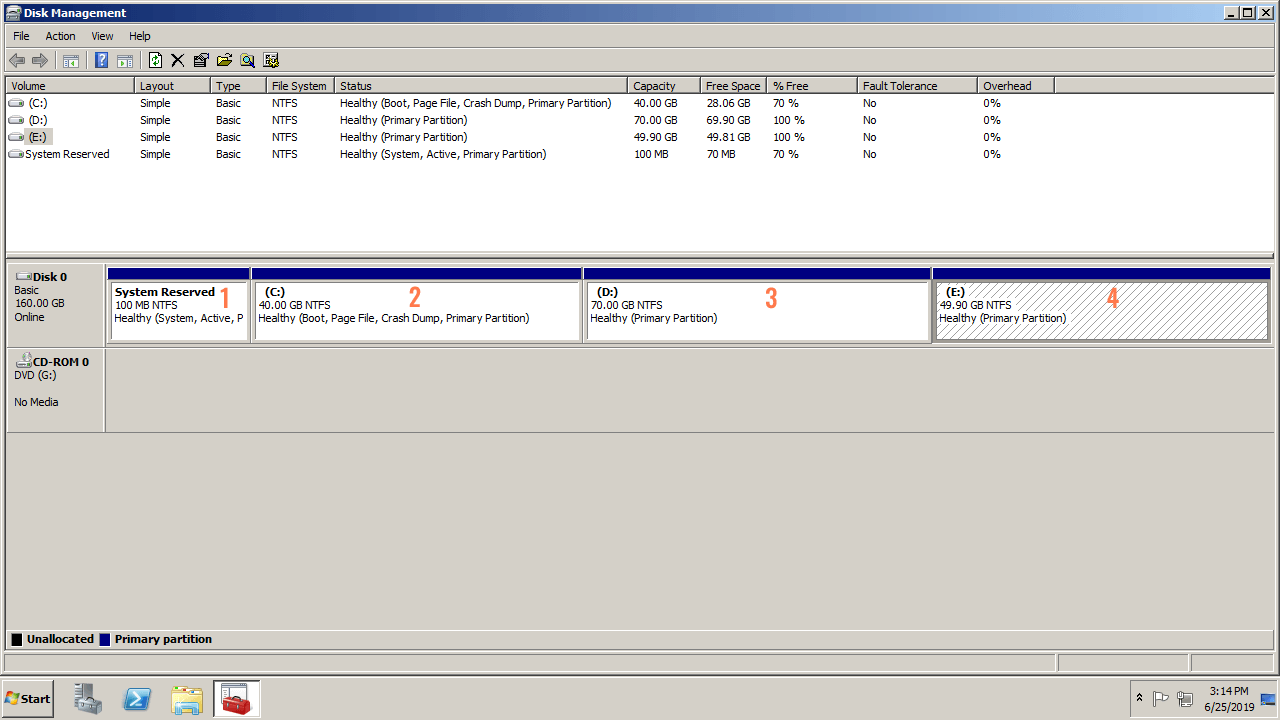This screenshot has width=1280, height=720.
Task: Launch Windows PowerShell from the taskbar
Action: coord(137,699)
